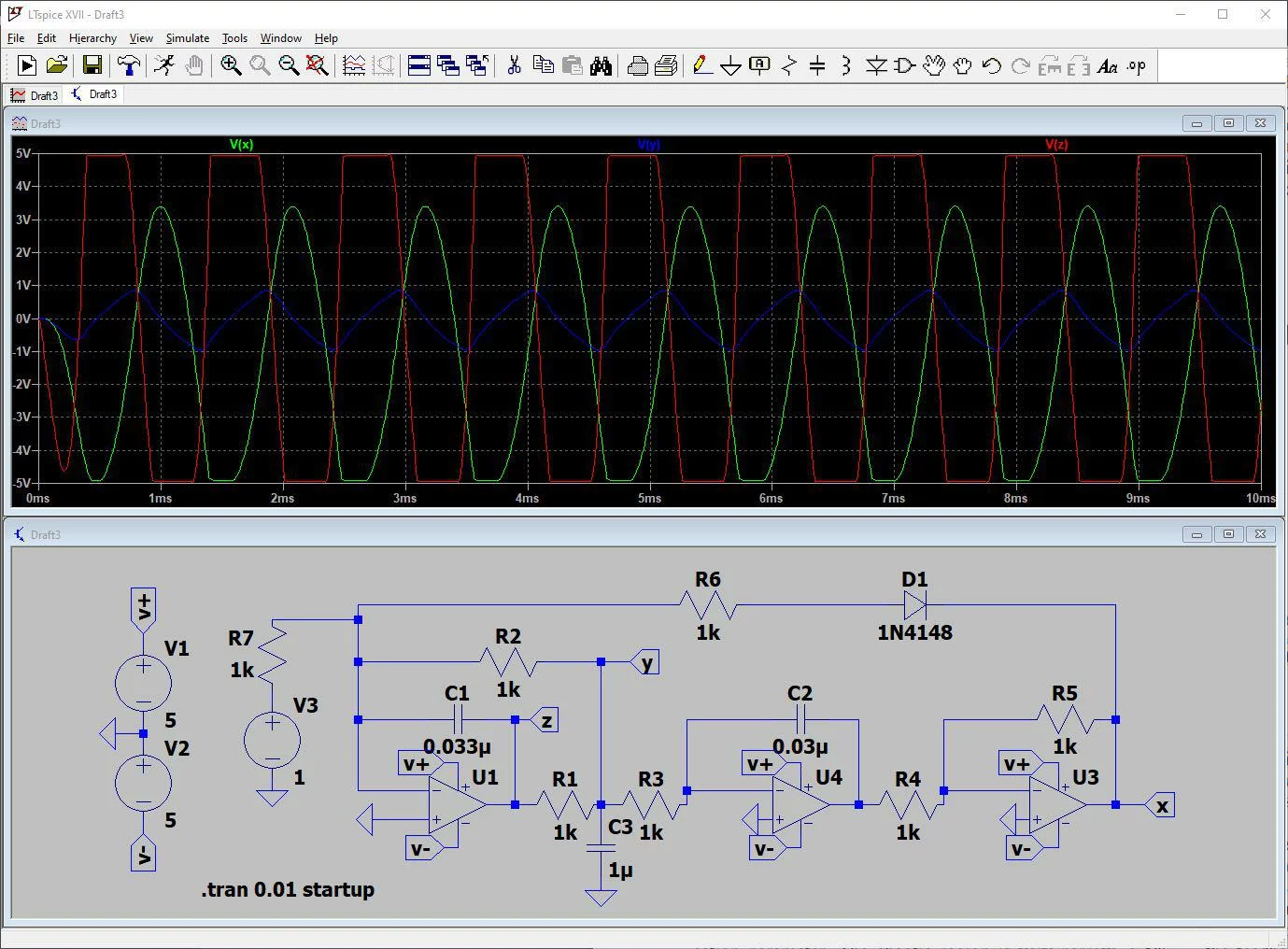Image resolution: width=1288 pixels, height=949 pixels.
Task: Click the Autorange plot icon
Action: [354, 65]
